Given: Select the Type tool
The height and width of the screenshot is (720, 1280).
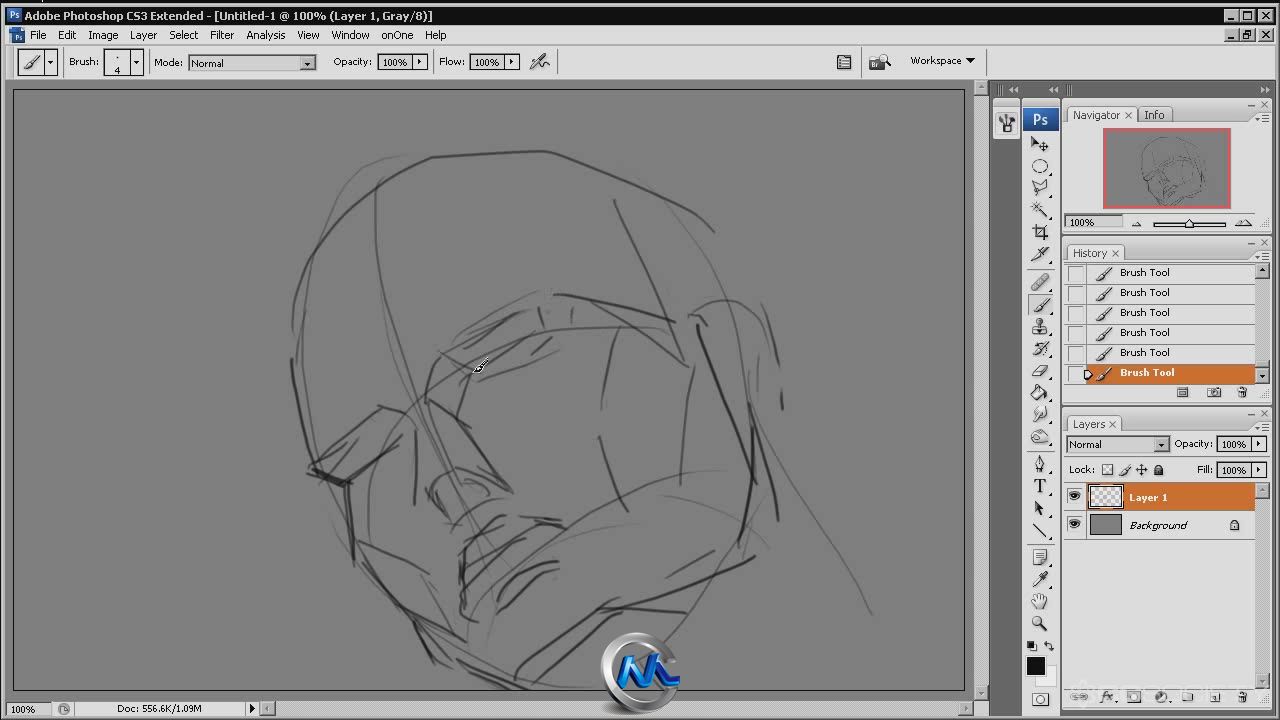Looking at the screenshot, I should click(x=1040, y=487).
